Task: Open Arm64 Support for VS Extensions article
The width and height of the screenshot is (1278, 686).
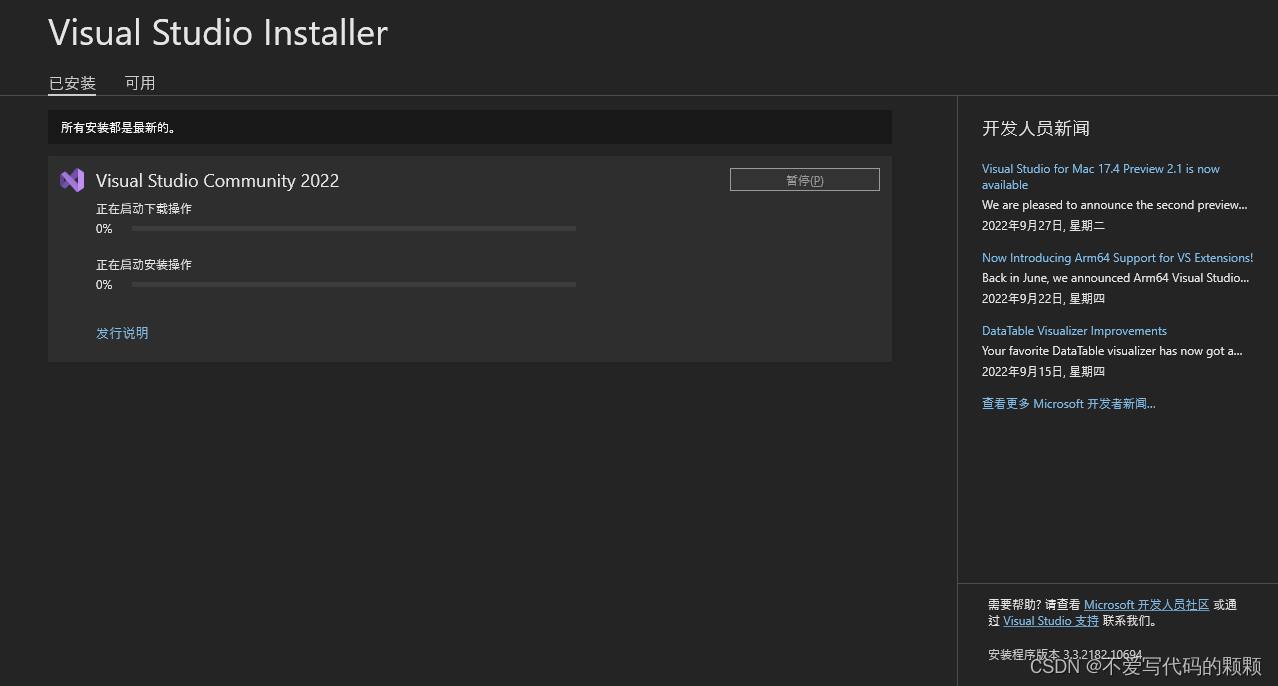Action: click(1117, 258)
